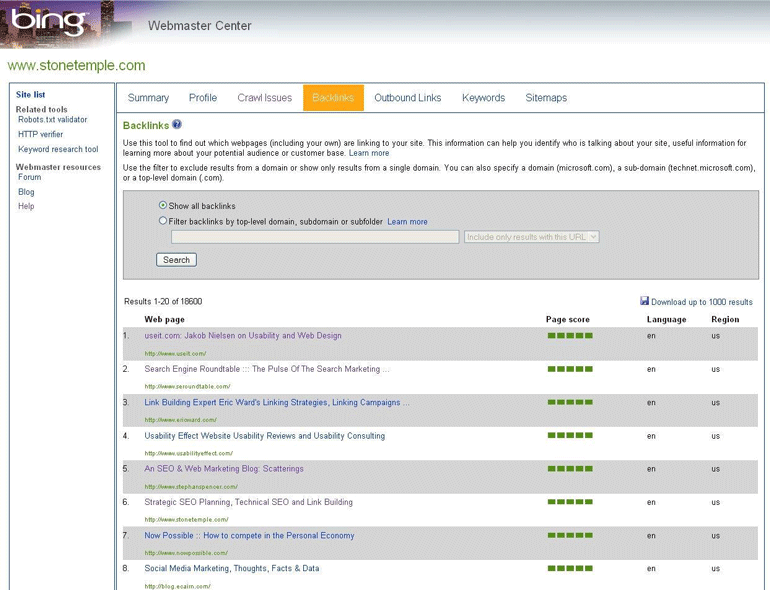The height and width of the screenshot is (590, 770).
Task: Click the page score bar for Now Possible
Action: tap(570, 535)
